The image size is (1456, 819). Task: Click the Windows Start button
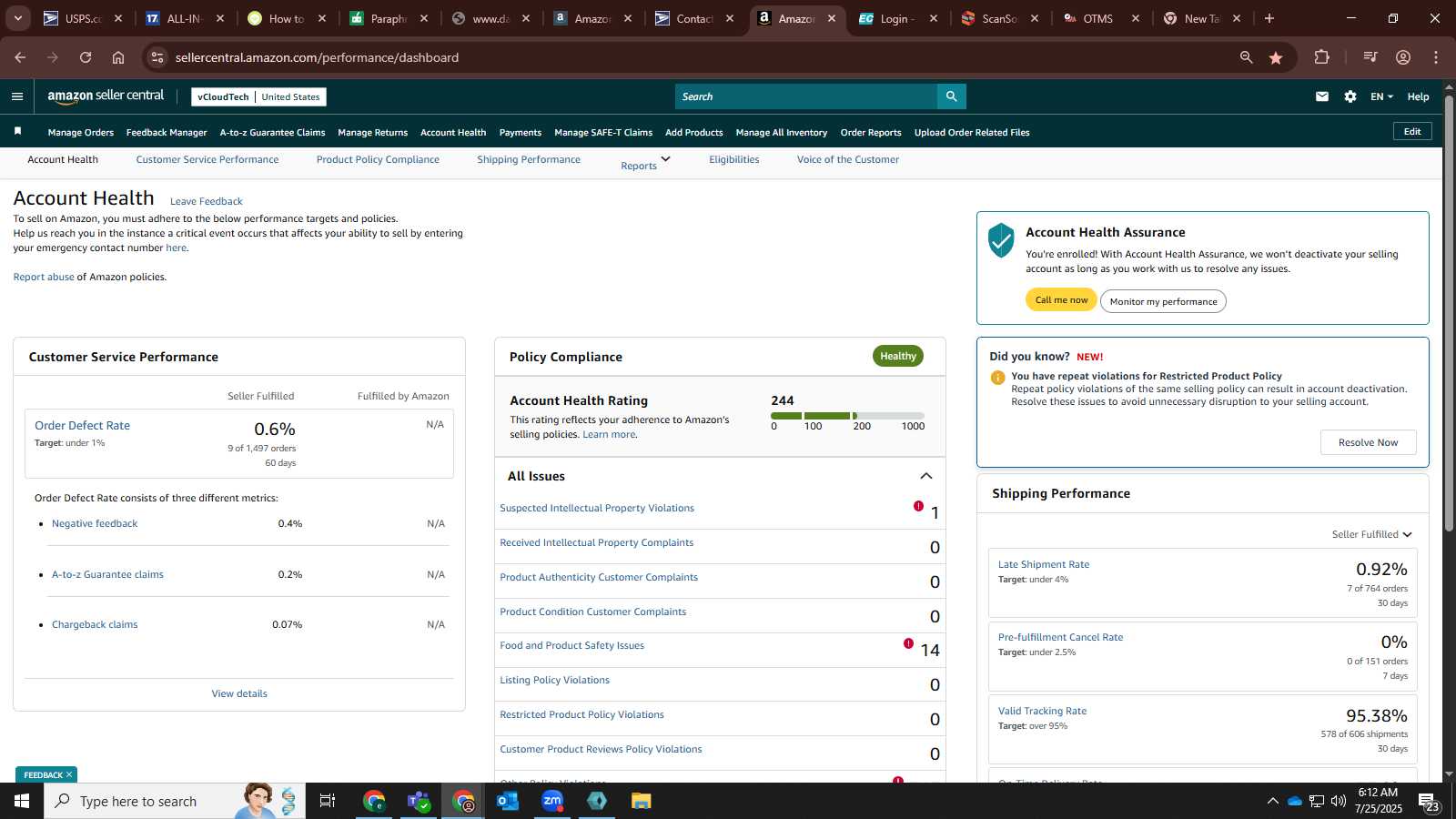22,801
